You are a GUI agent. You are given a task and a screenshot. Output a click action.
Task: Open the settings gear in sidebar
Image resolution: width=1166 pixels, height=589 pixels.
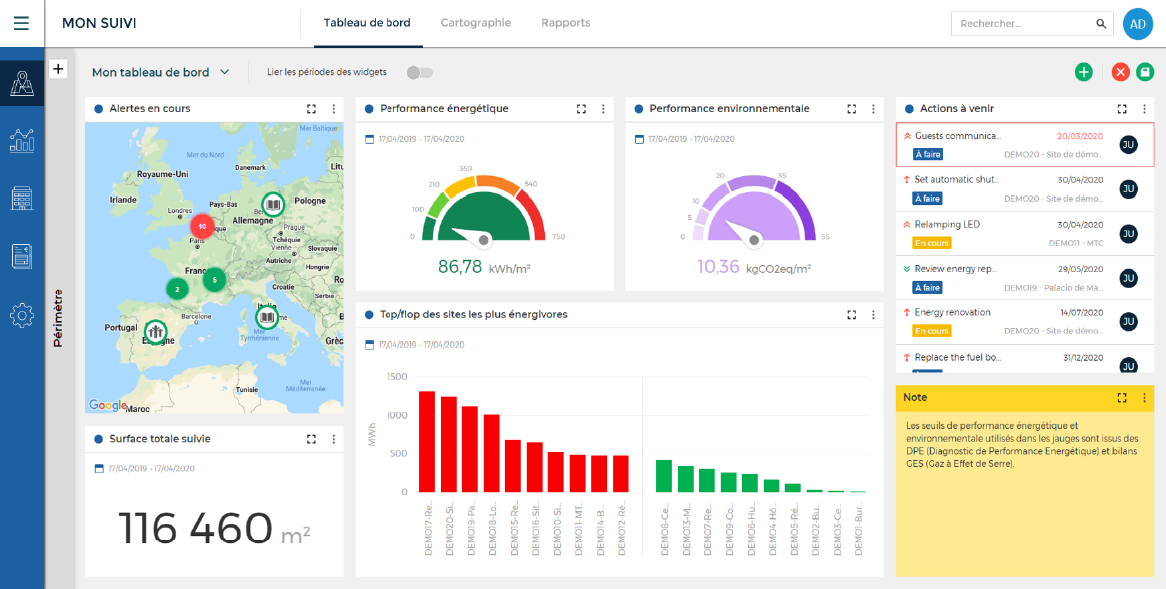click(x=21, y=316)
